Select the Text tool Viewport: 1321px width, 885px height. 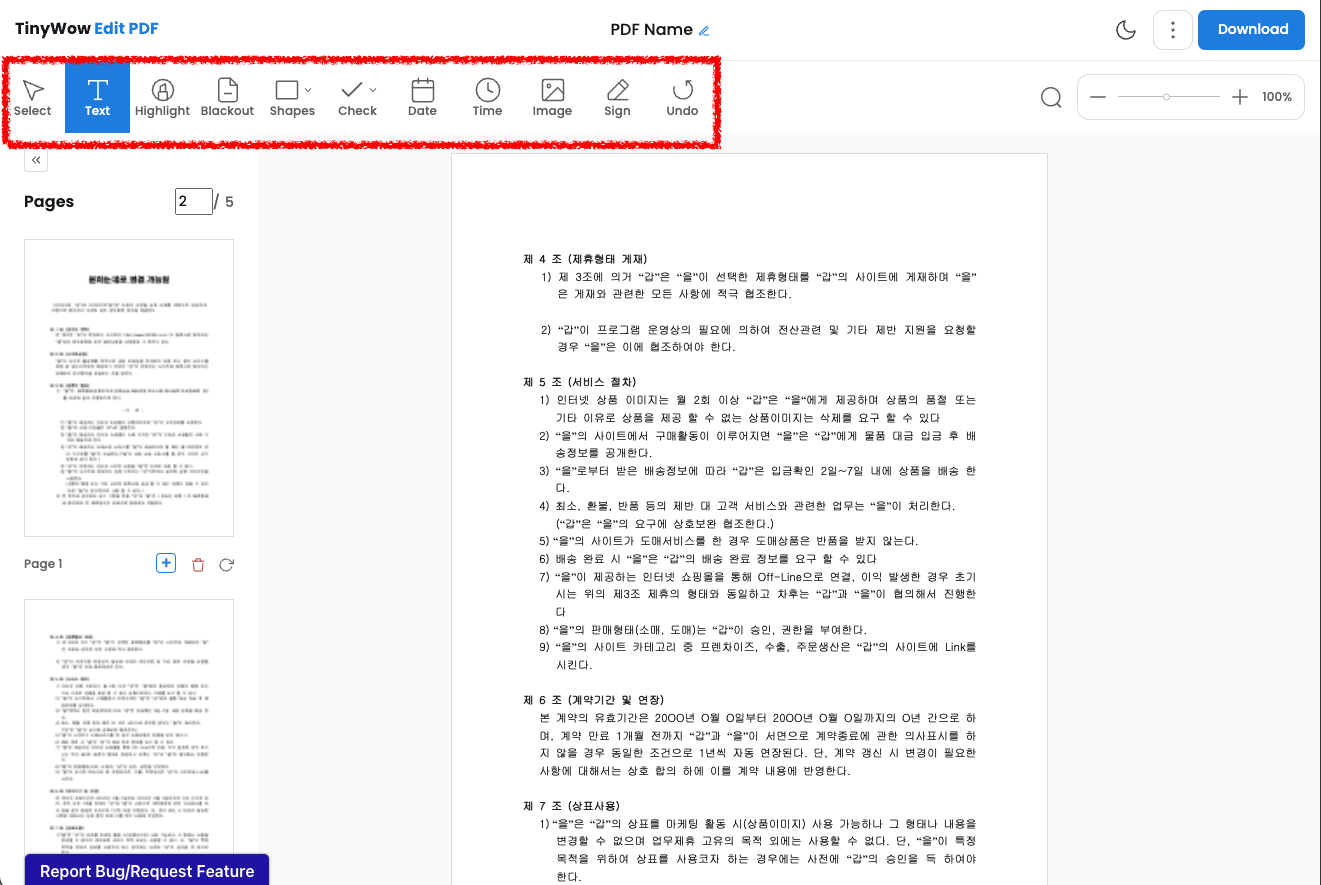coord(97,97)
